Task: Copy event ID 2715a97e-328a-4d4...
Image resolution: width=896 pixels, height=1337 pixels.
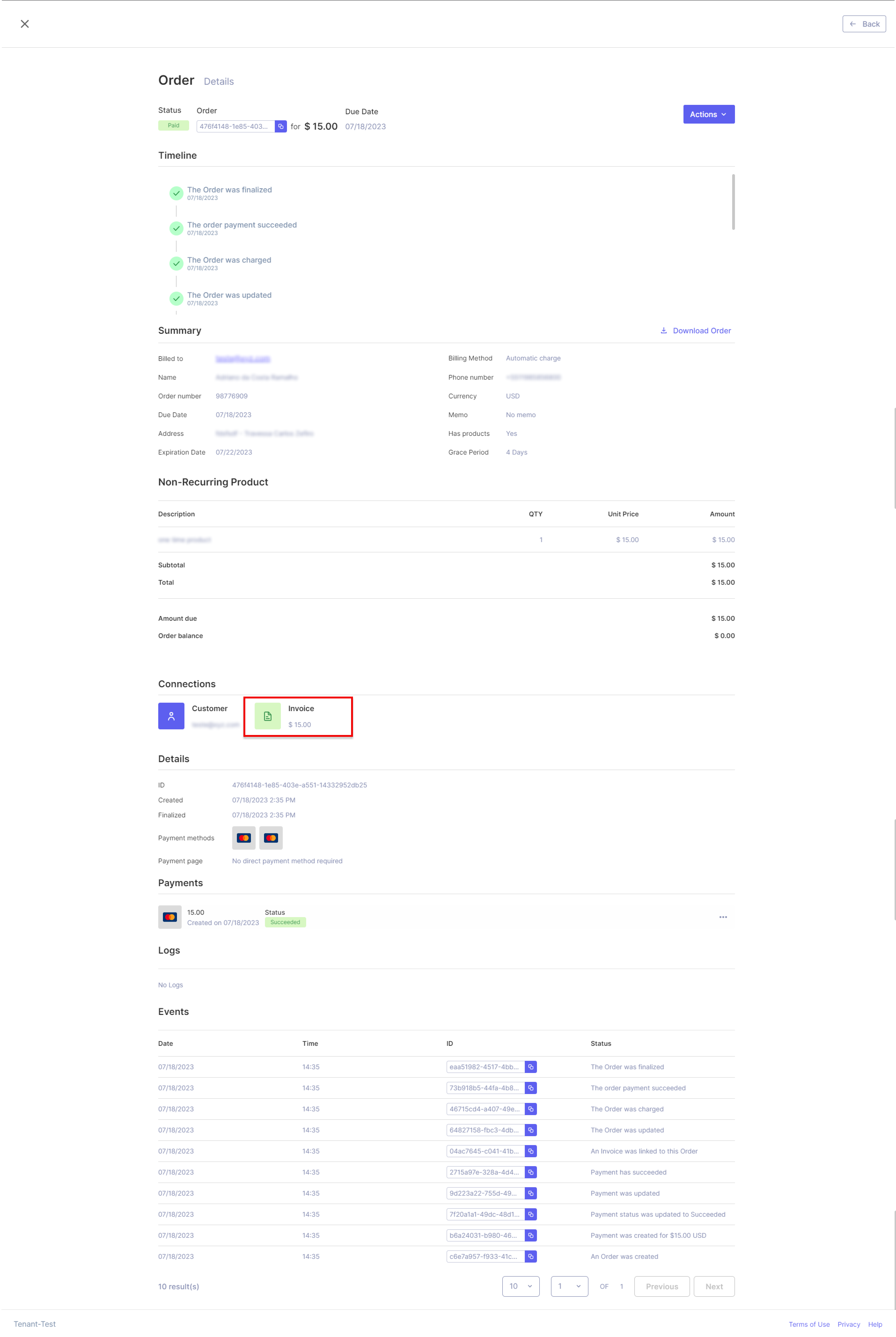Action: point(531,1172)
